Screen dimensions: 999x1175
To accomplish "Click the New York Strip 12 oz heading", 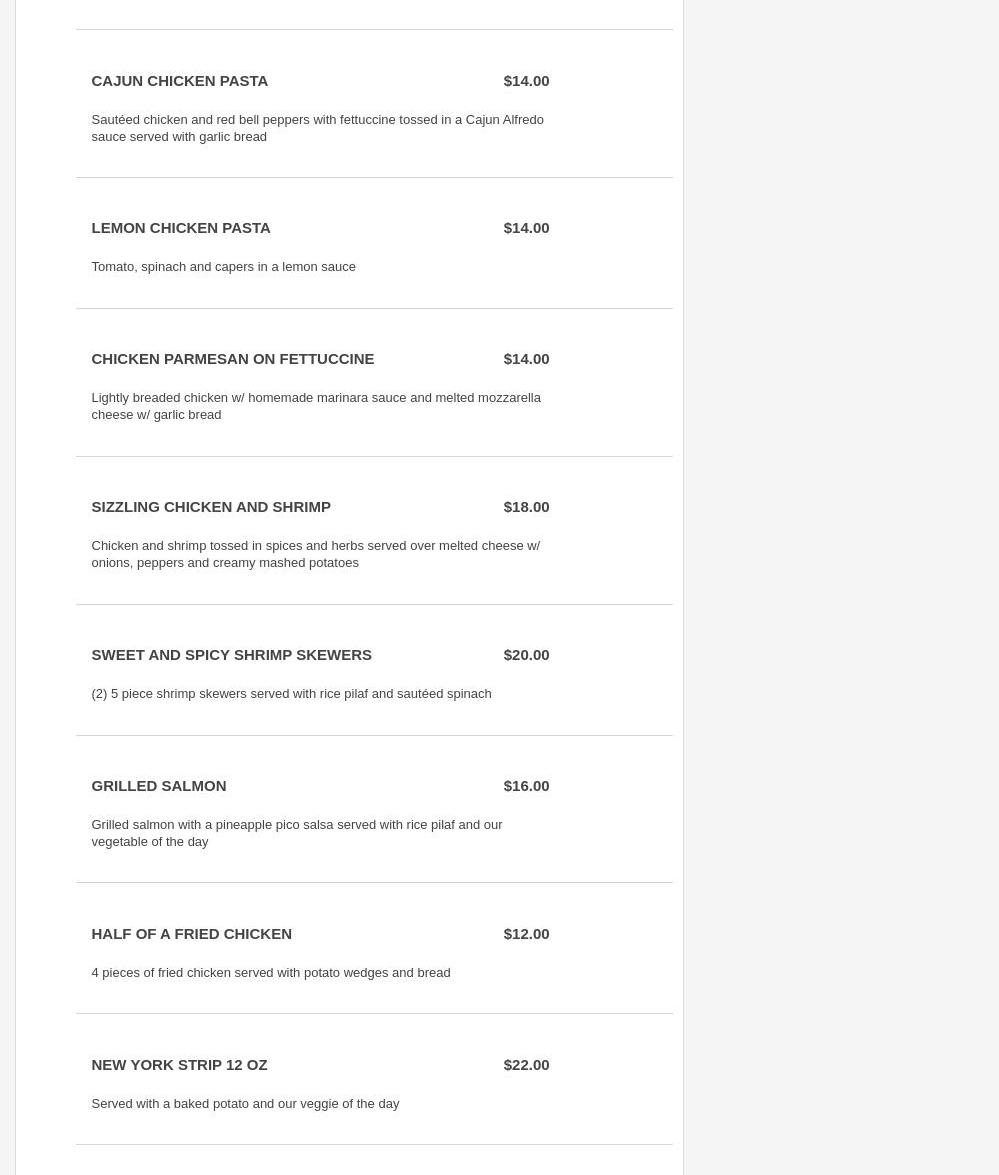I will point(179,1065).
